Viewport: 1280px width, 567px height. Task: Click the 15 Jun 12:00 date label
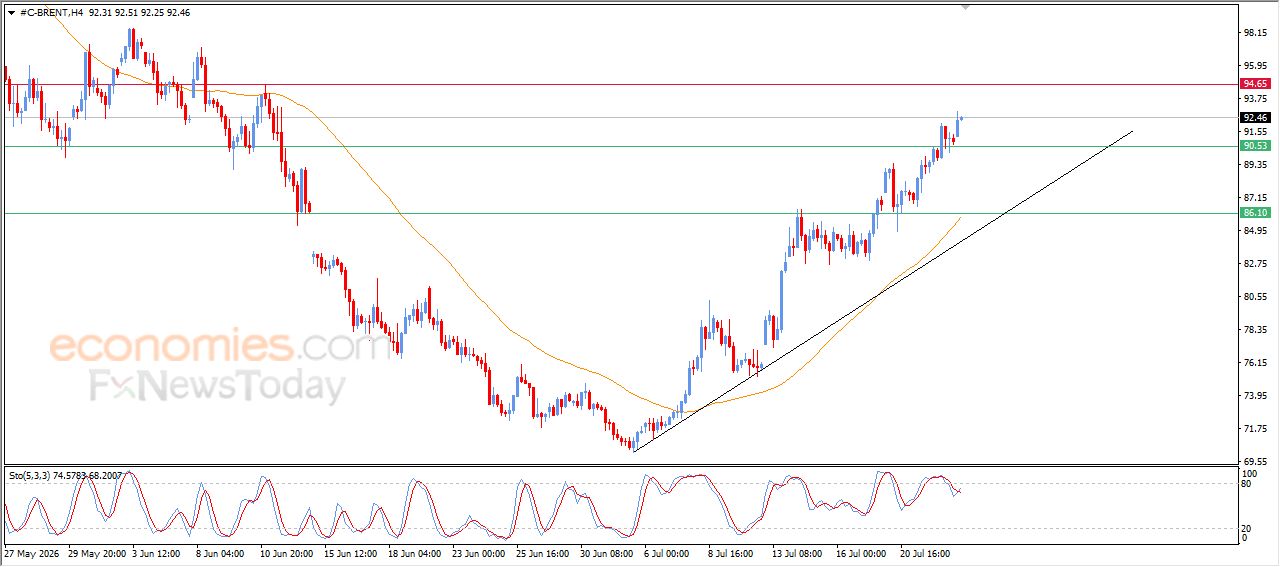[351, 553]
